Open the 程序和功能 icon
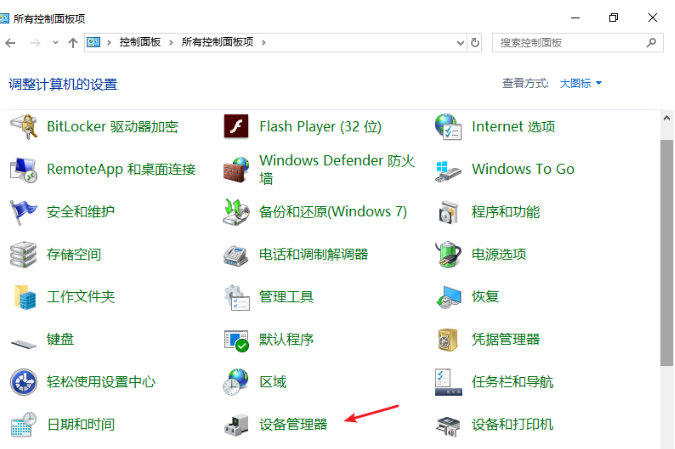Image resolution: width=675 pixels, height=449 pixels. 448,212
